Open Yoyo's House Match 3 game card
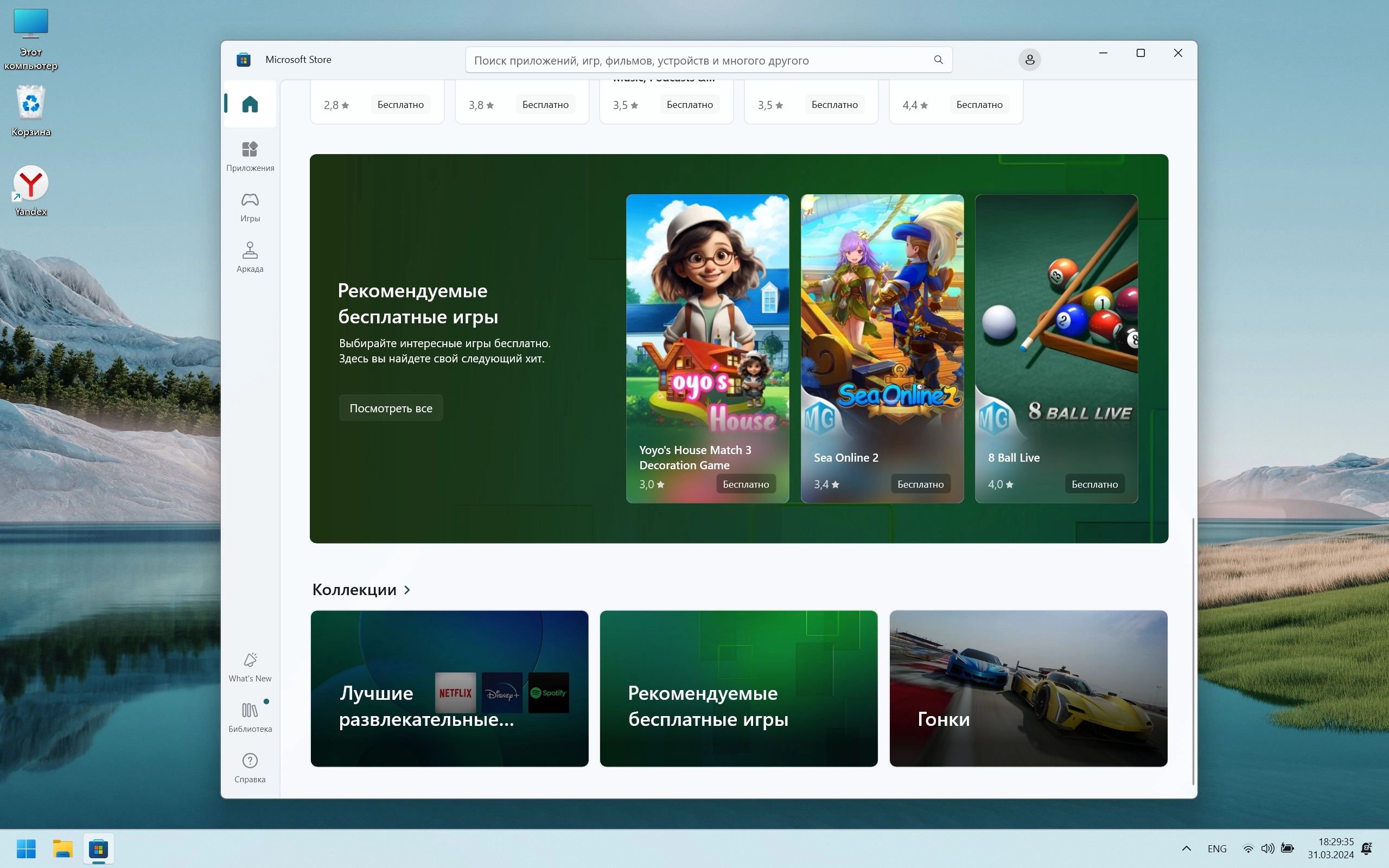1389x868 pixels. (707, 344)
